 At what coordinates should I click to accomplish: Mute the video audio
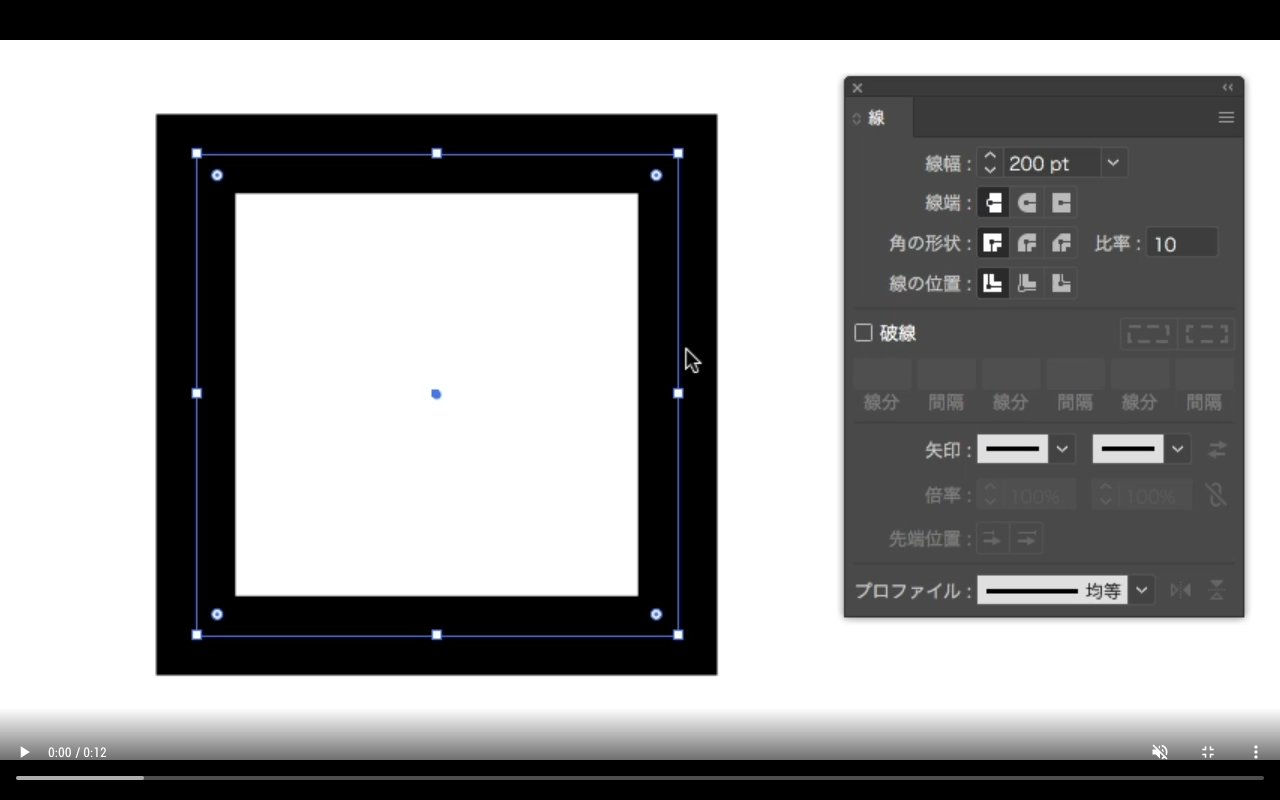tap(1160, 751)
